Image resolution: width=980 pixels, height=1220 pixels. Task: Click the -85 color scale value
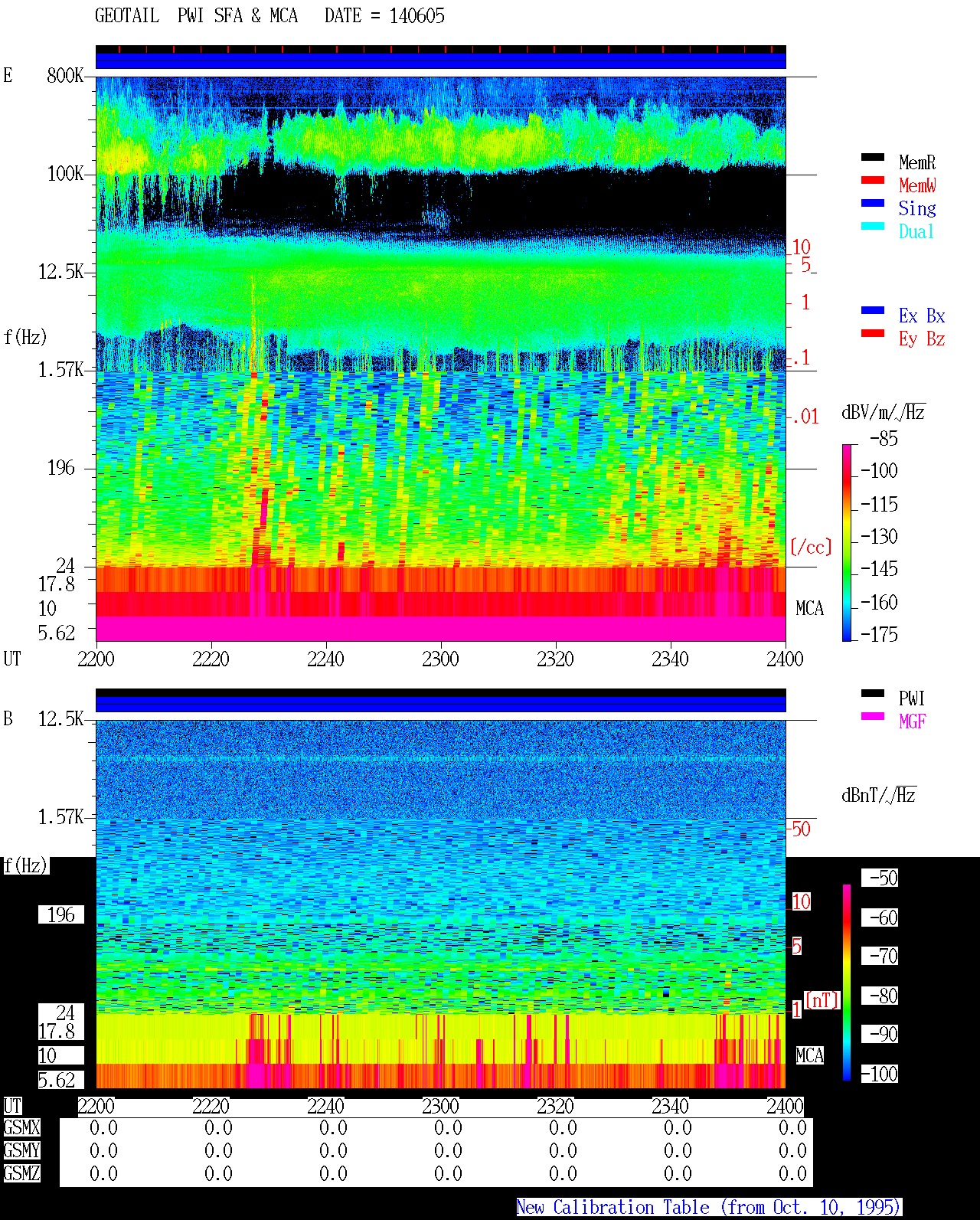point(884,440)
